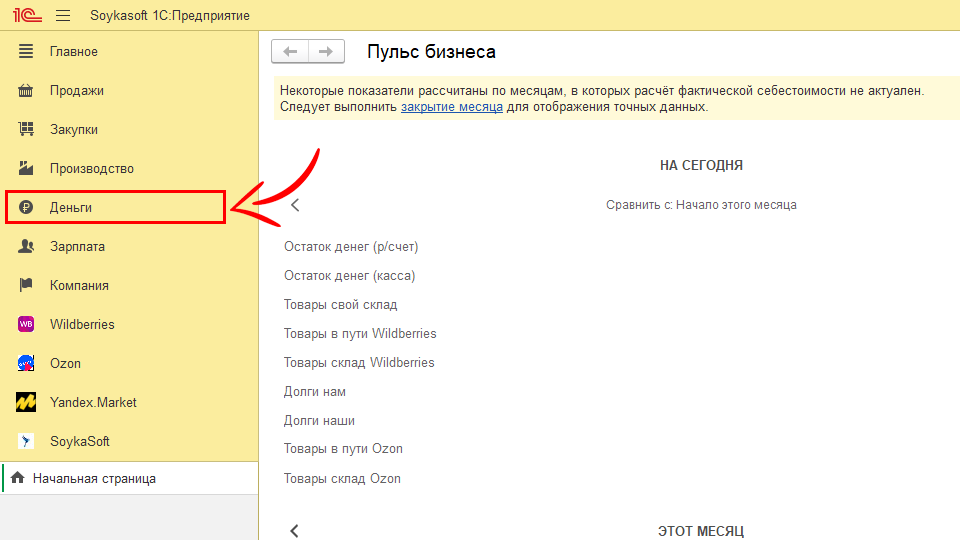
Task: Click the Ozon logo icon
Action: click(x=27, y=363)
